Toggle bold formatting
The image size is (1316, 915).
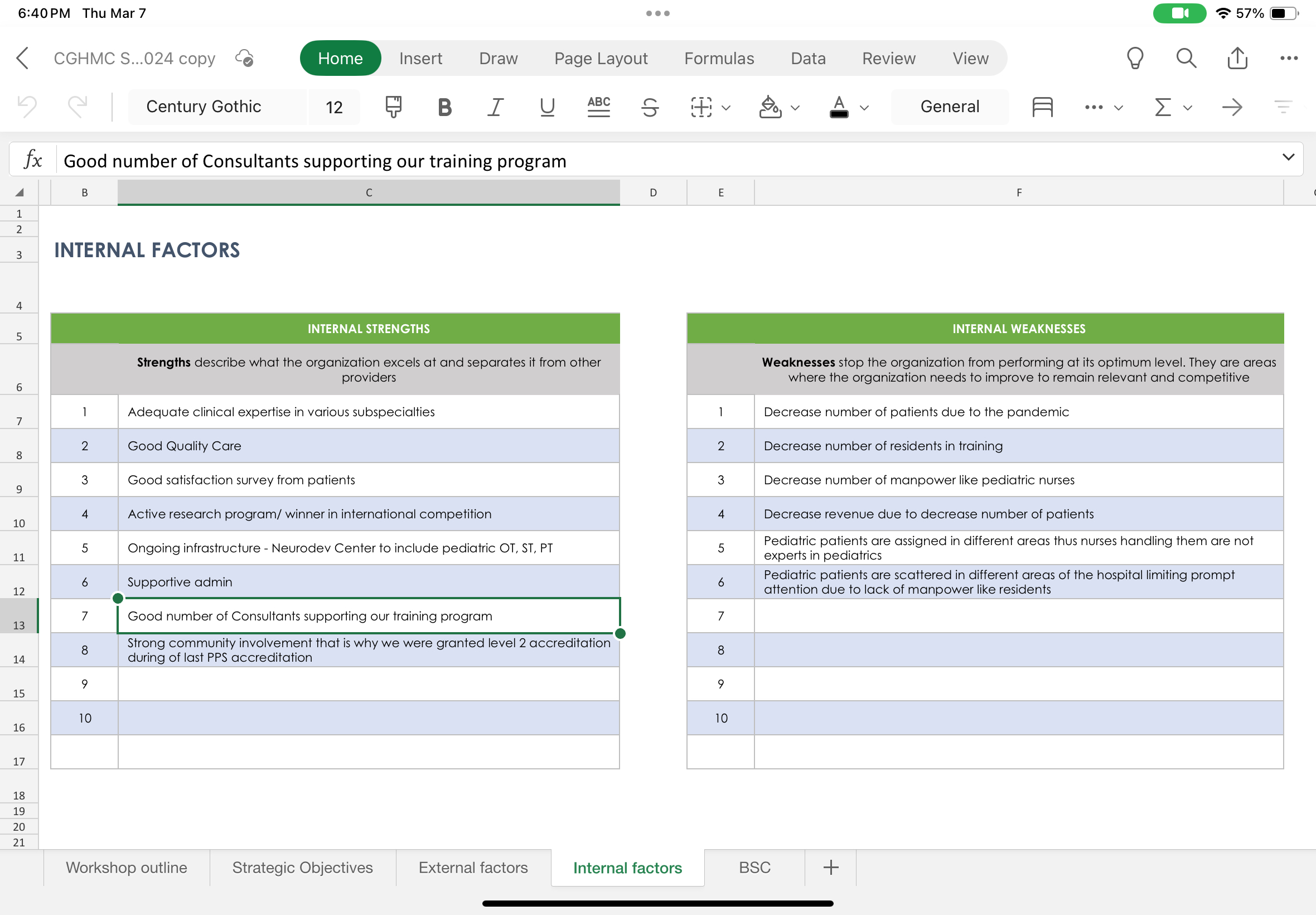click(x=444, y=107)
